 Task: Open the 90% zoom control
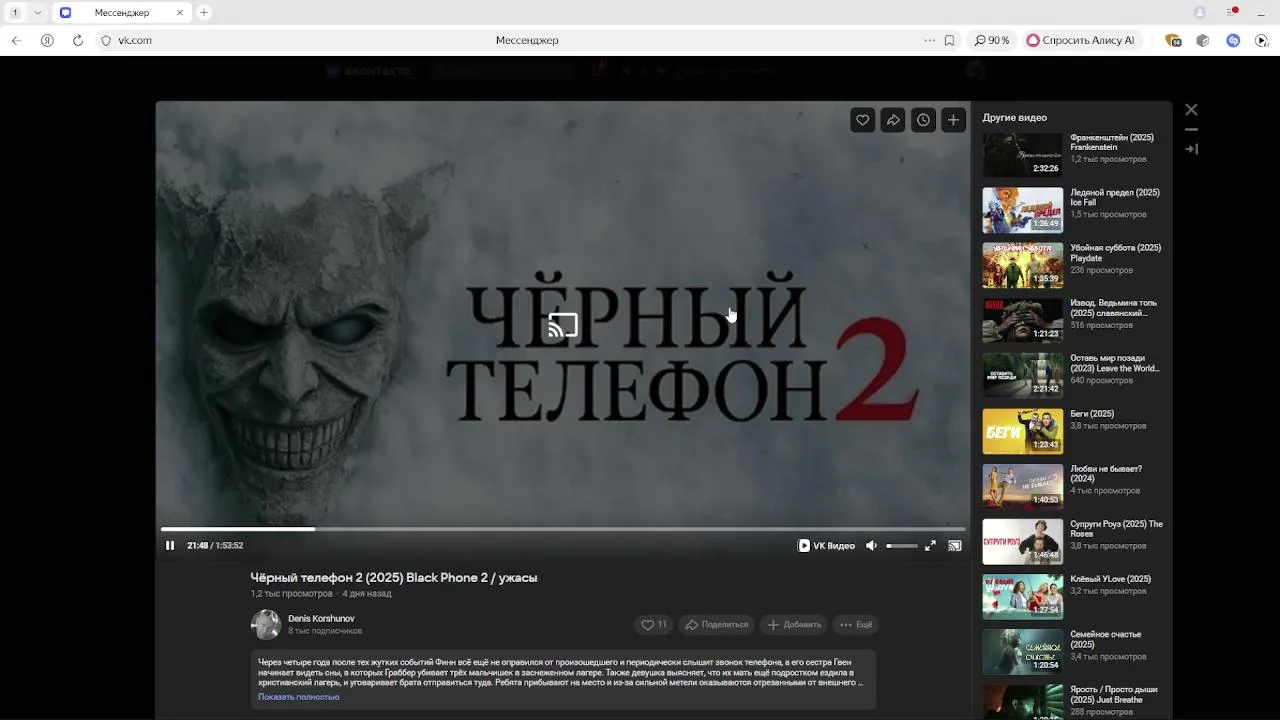point(992,40)
